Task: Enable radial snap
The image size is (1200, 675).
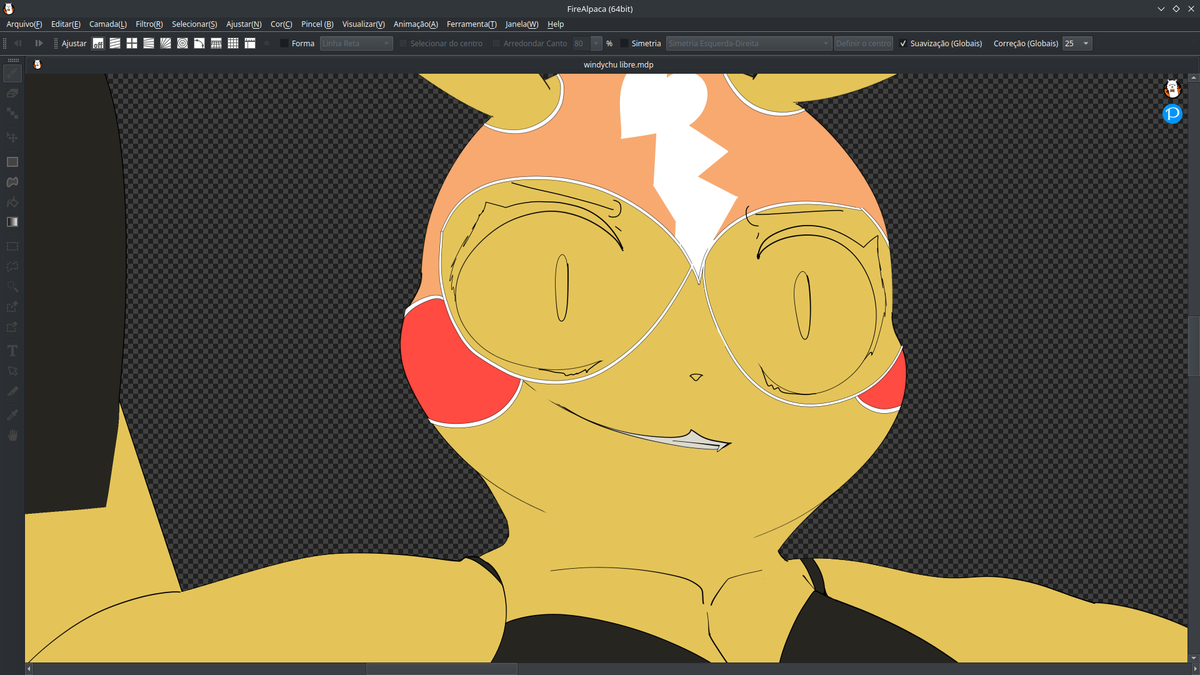Action: click(x=166, y=43)
